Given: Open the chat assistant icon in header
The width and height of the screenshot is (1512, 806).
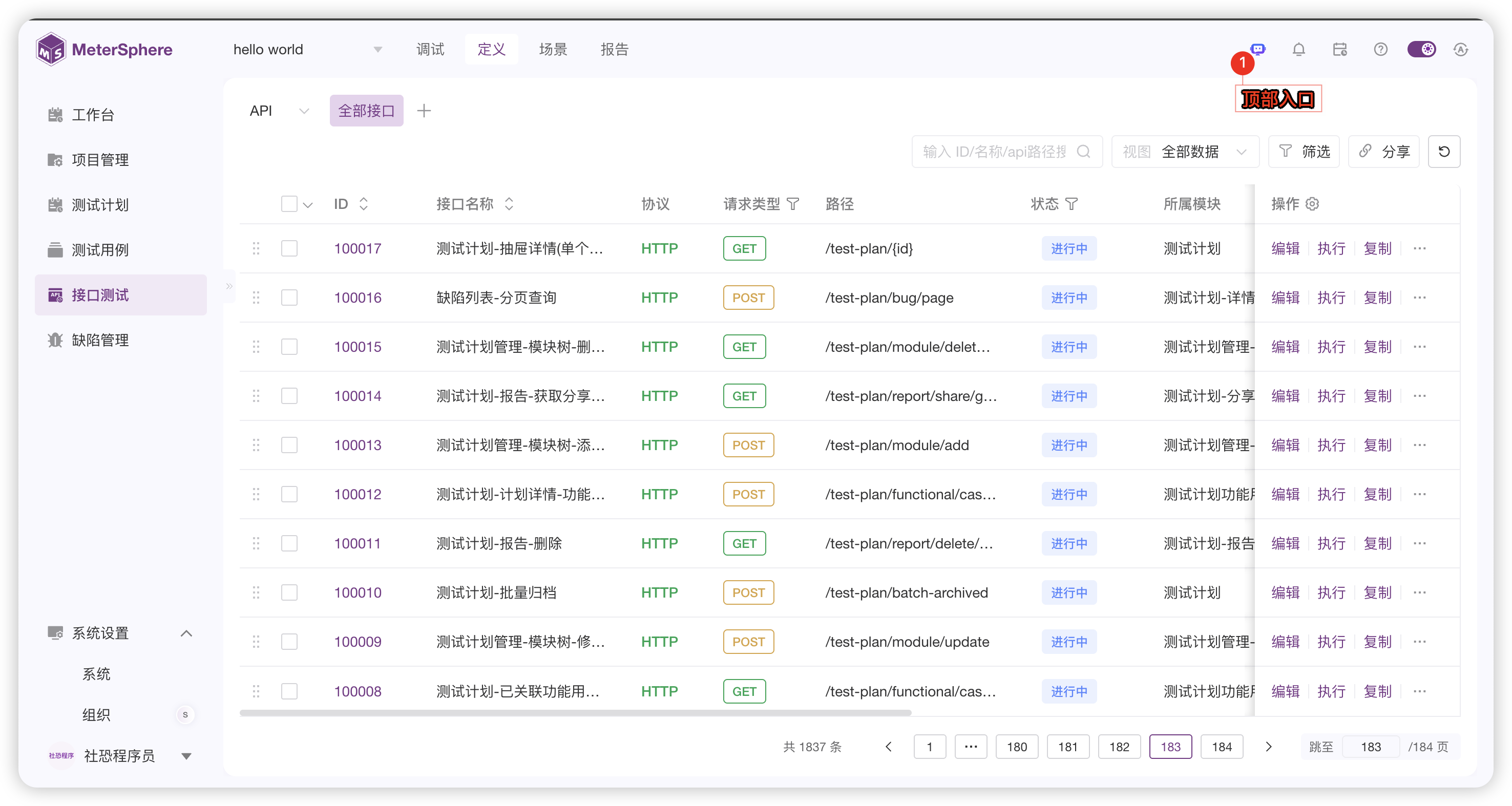Looking at the screenshot, I should [1257, 49].
